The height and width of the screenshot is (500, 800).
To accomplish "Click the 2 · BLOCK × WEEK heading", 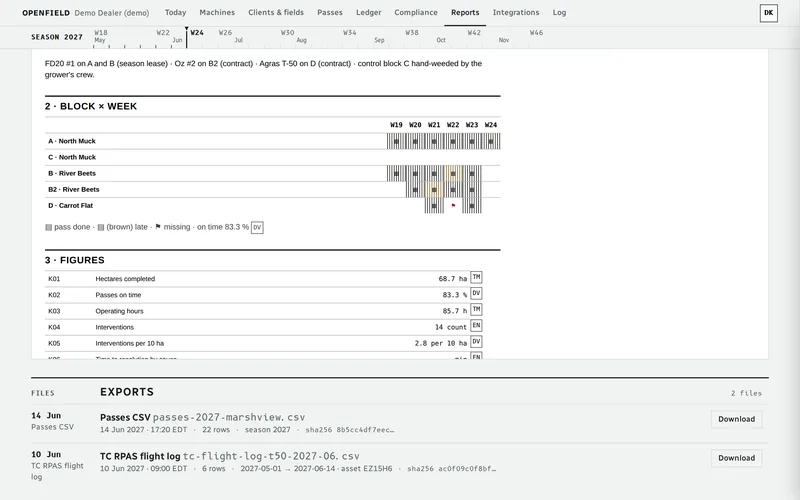I will [91, 107].
